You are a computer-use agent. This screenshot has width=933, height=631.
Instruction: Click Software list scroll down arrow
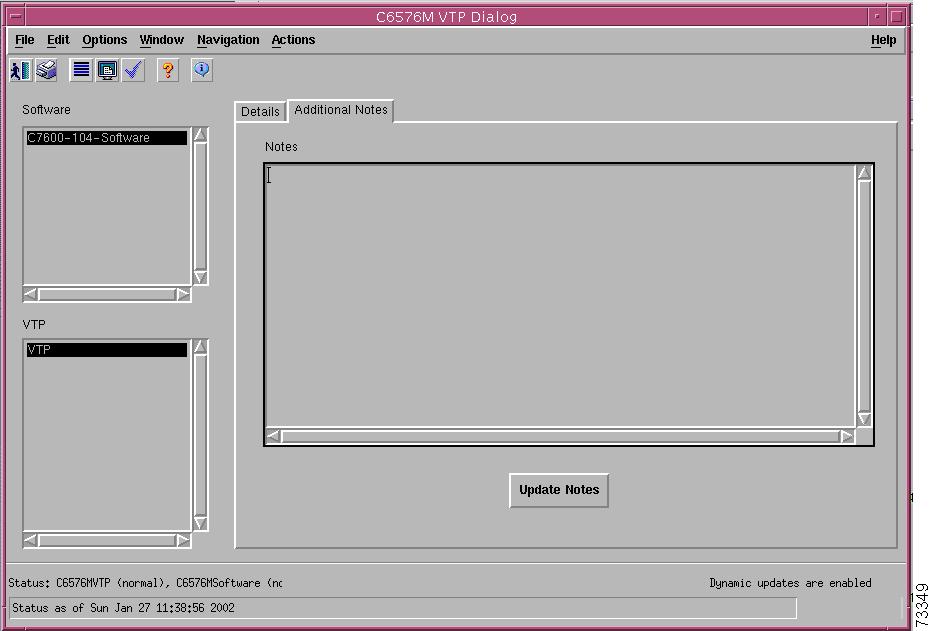click(201, 277)
